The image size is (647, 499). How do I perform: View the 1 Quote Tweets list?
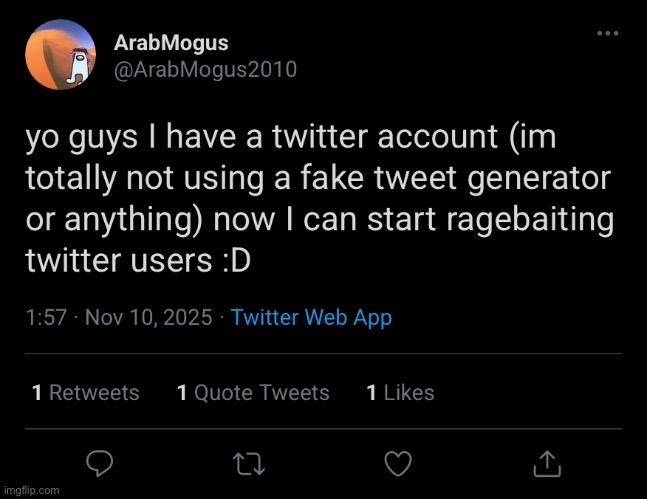click(x=253, y=393)
